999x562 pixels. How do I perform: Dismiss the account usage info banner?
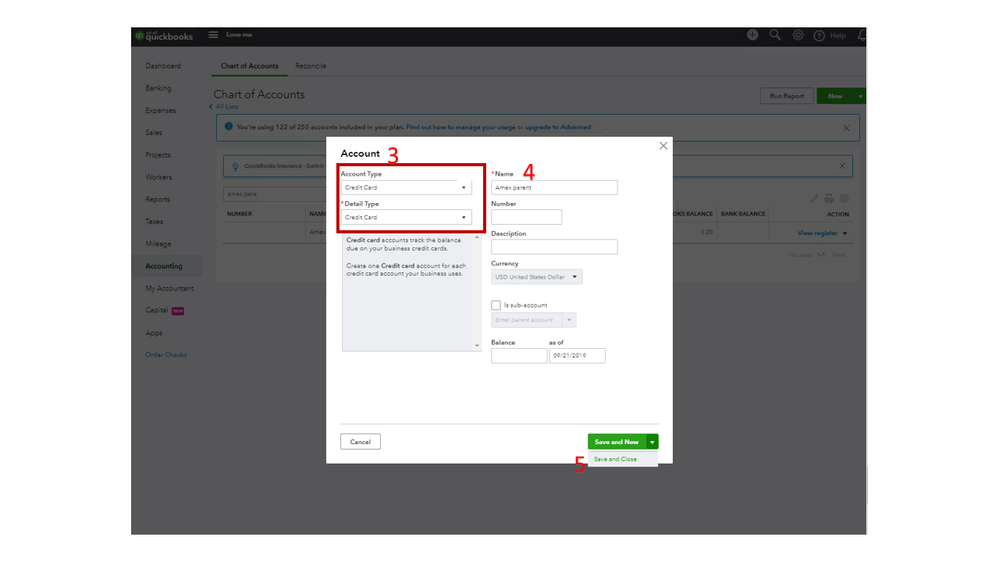coord(846,128)
